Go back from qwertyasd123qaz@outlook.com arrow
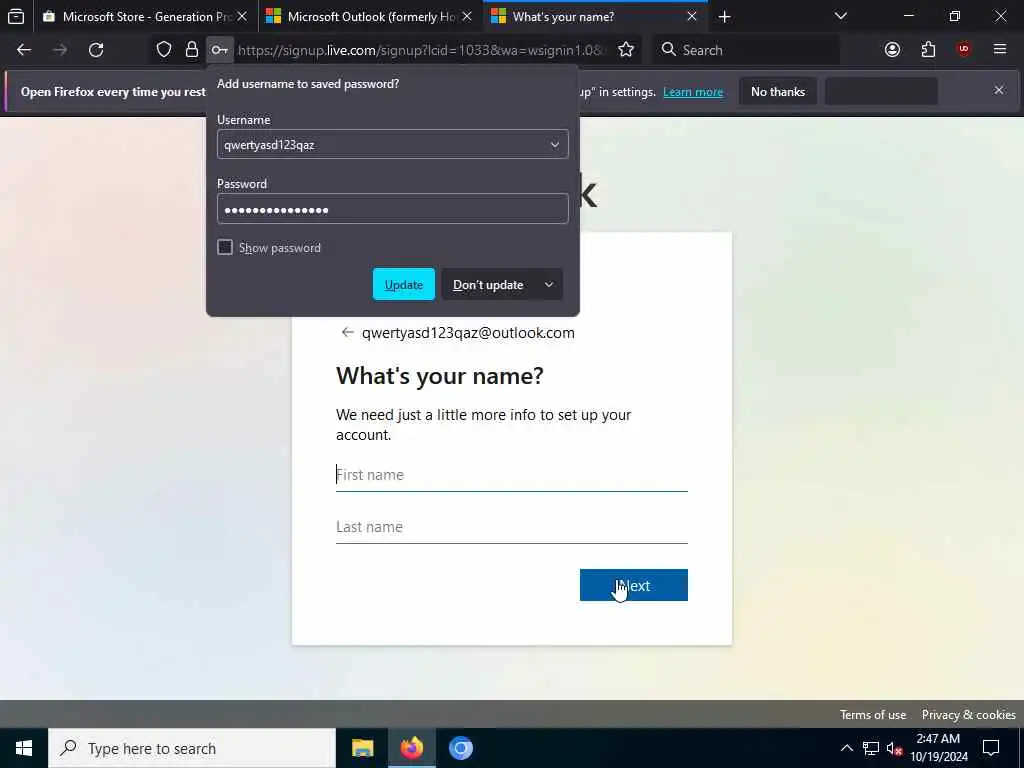Screen dimensions: 1024x768 347,332
